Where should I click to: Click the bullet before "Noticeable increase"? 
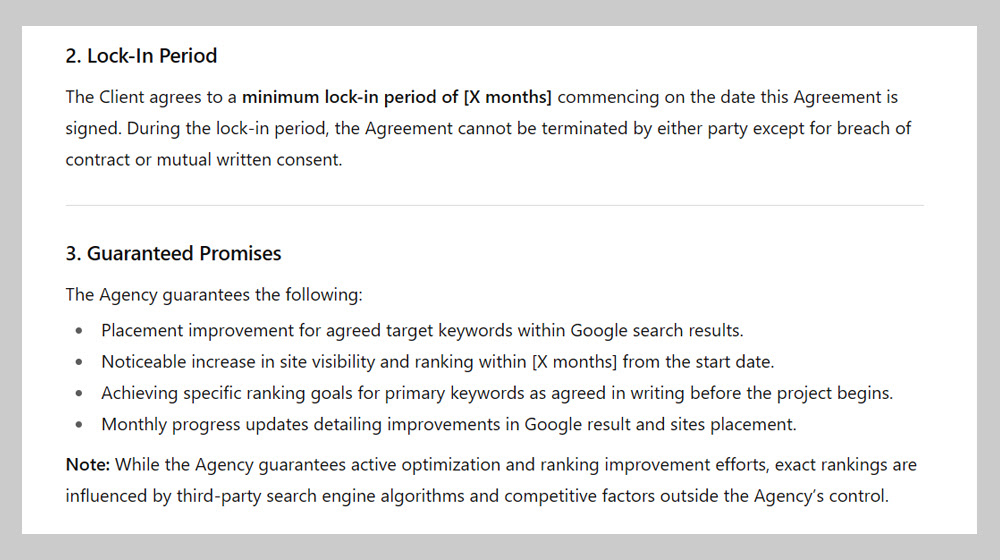point(78,362)
